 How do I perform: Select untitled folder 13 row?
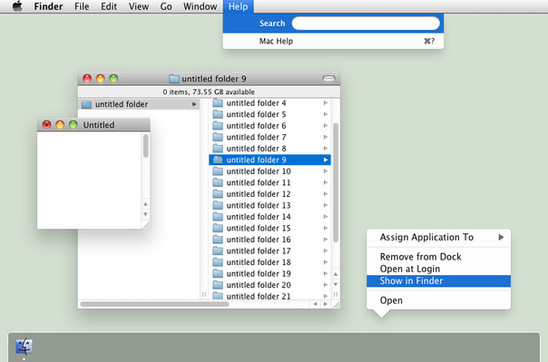point(270,205)
